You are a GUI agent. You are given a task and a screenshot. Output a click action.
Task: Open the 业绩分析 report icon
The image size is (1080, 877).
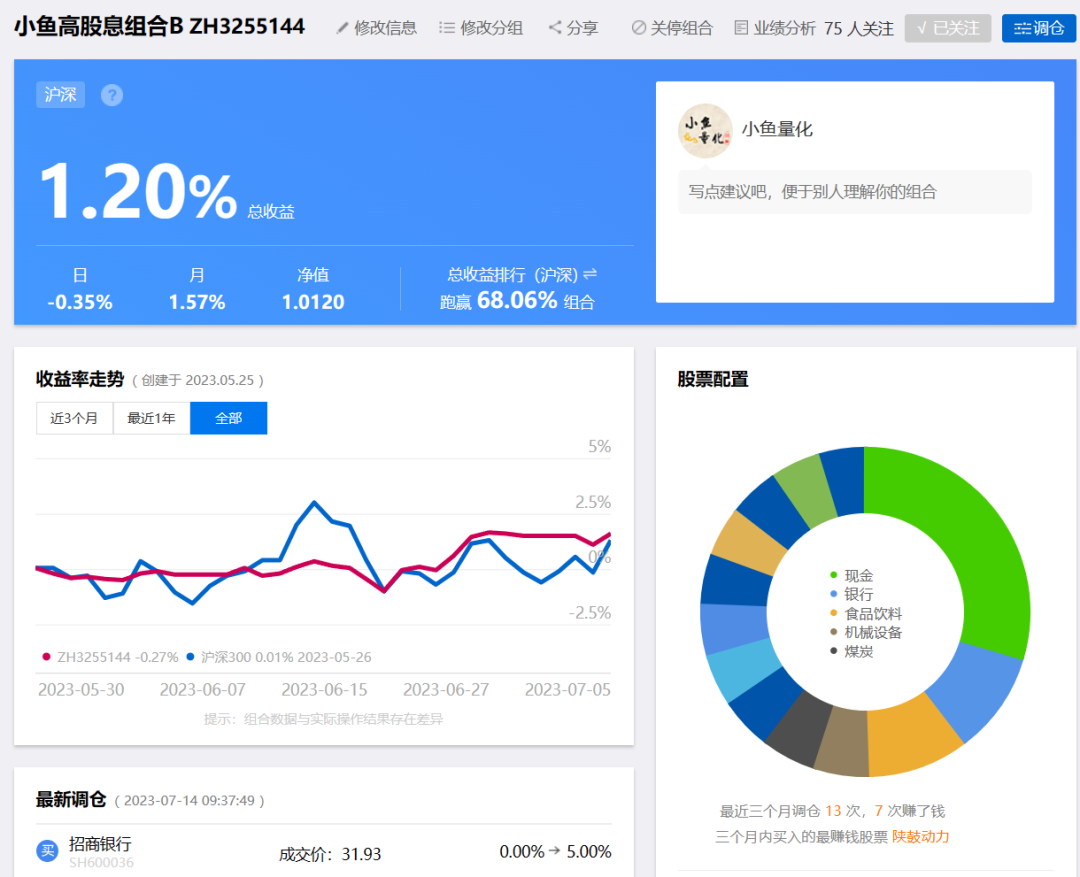[741, 28]
